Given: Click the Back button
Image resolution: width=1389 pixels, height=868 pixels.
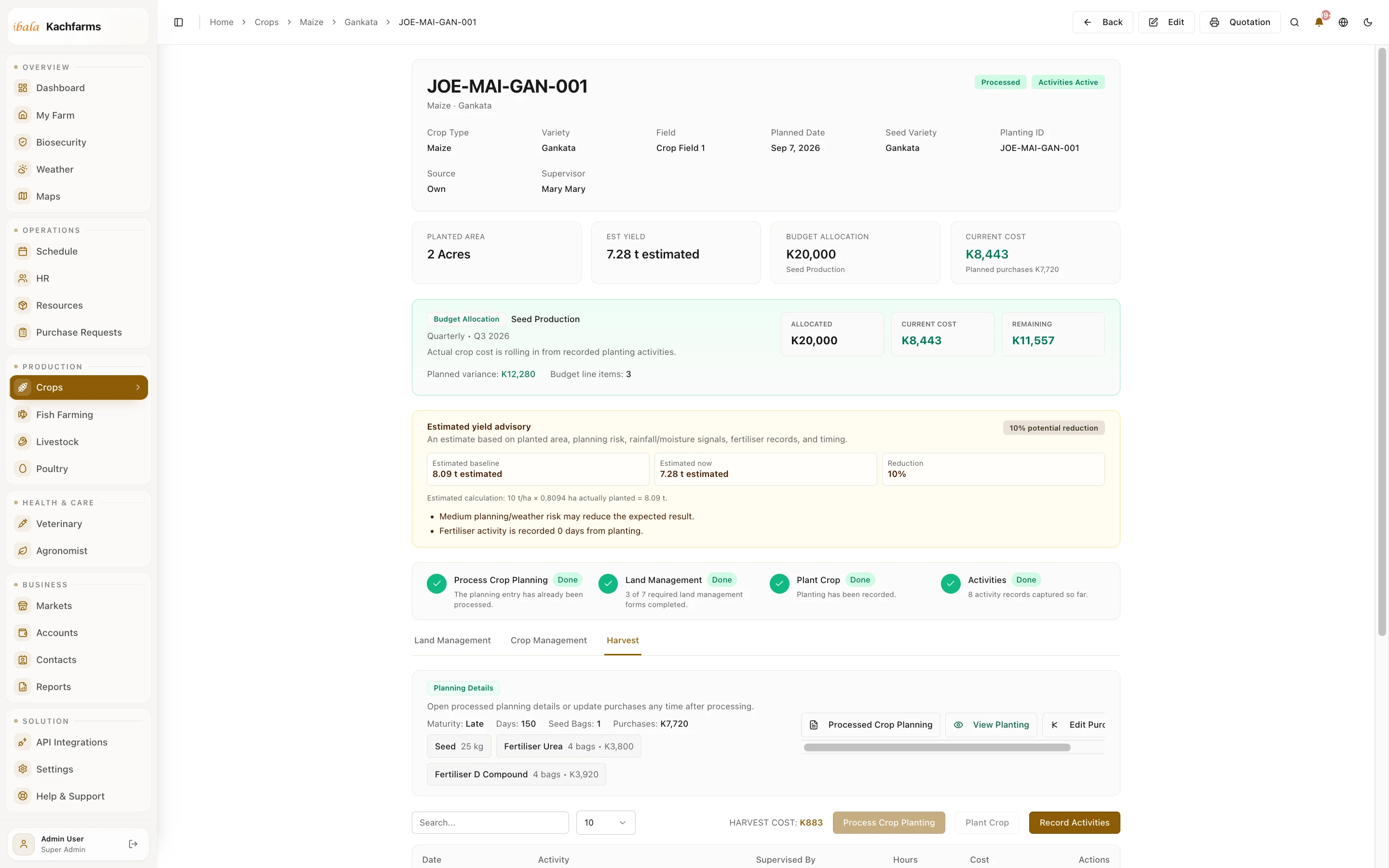Looking at the screenshot, I should point(1102,22).
